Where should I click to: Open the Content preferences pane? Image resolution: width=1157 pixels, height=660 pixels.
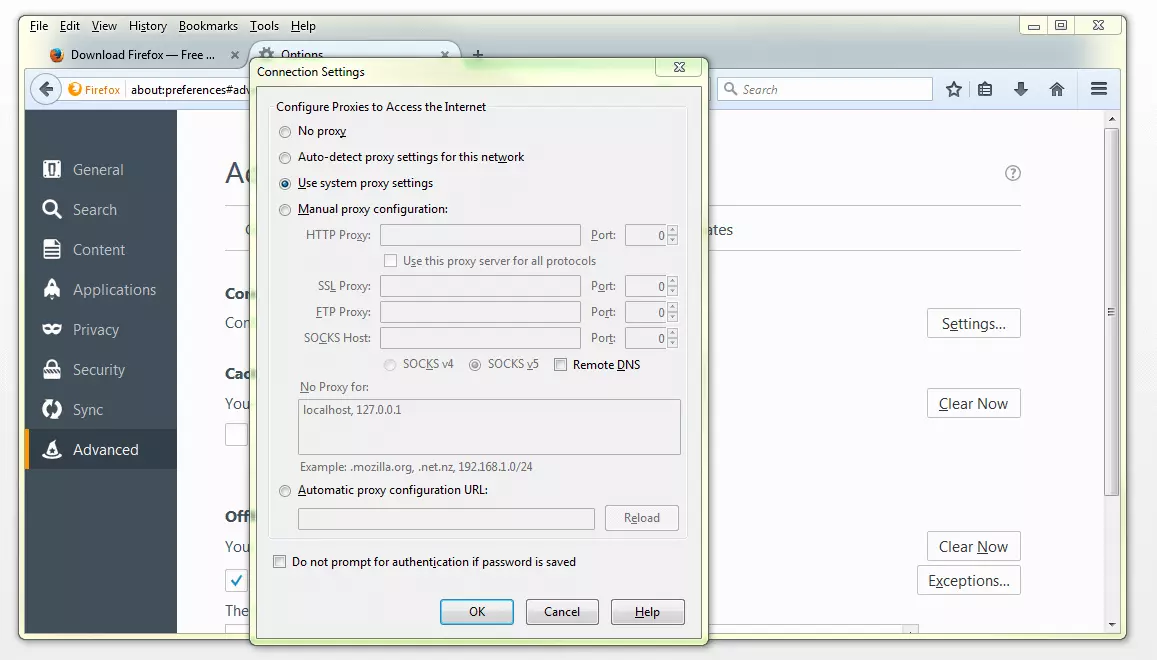click(101, 250)
